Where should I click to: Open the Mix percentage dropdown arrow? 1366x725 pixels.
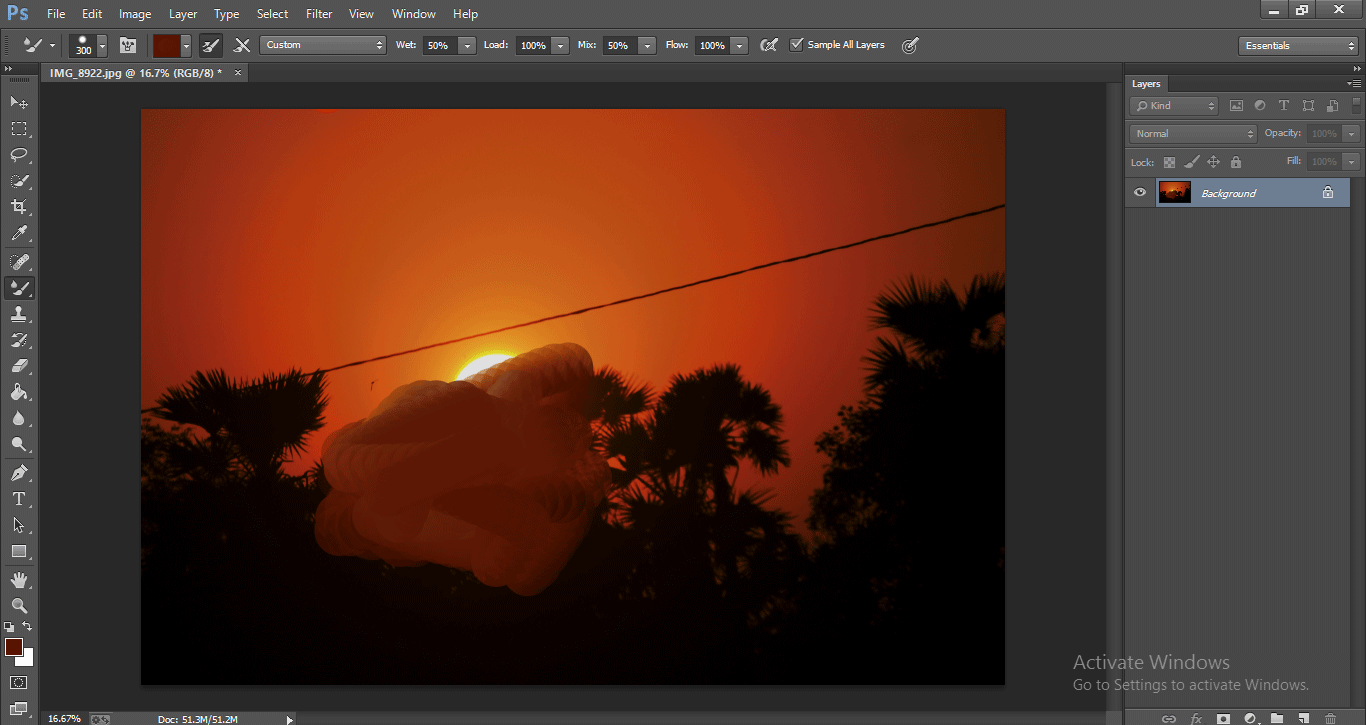(647, 46)
